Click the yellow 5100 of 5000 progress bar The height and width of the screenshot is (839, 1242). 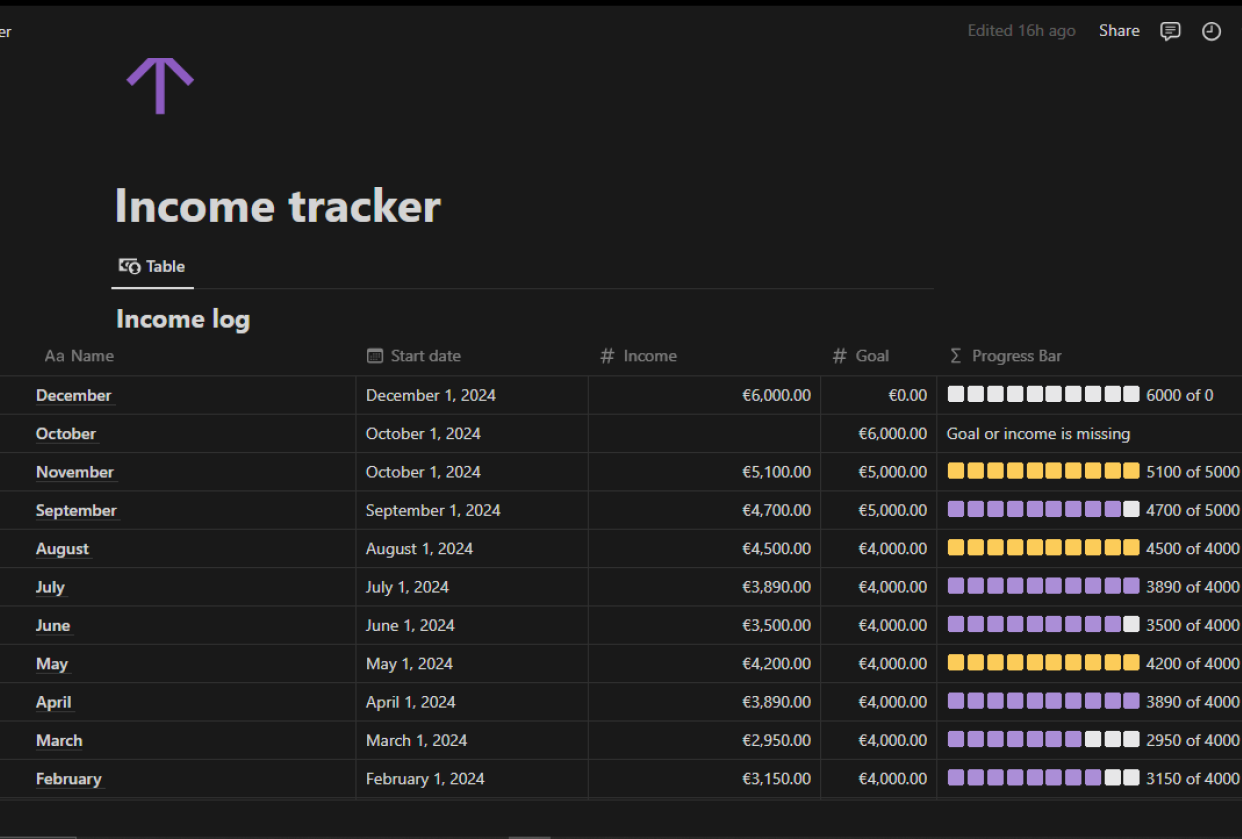(x=1093, y=472)
